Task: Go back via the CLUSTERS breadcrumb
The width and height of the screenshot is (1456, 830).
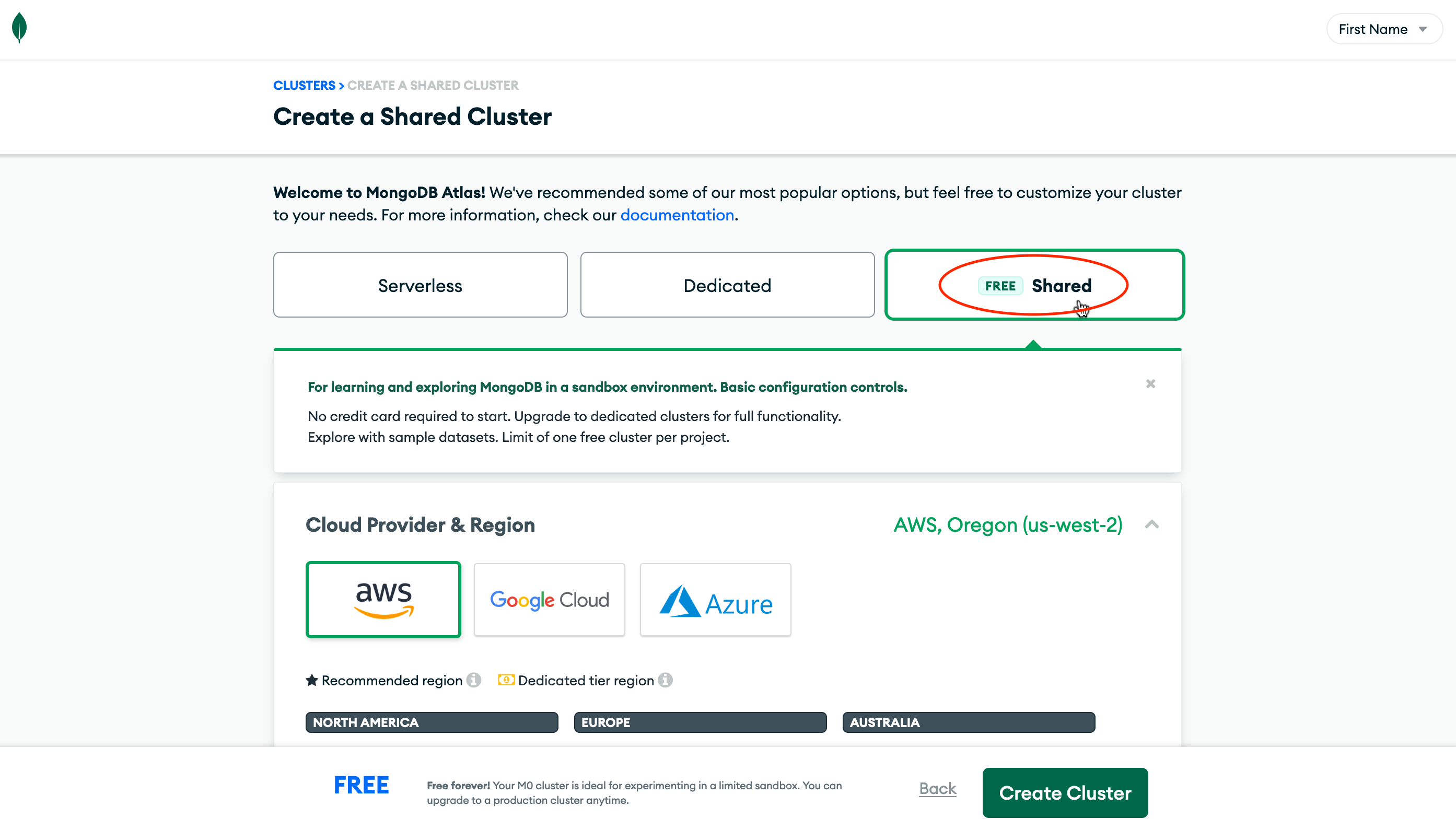Action: pyautogui.click(x=305, y=85)
